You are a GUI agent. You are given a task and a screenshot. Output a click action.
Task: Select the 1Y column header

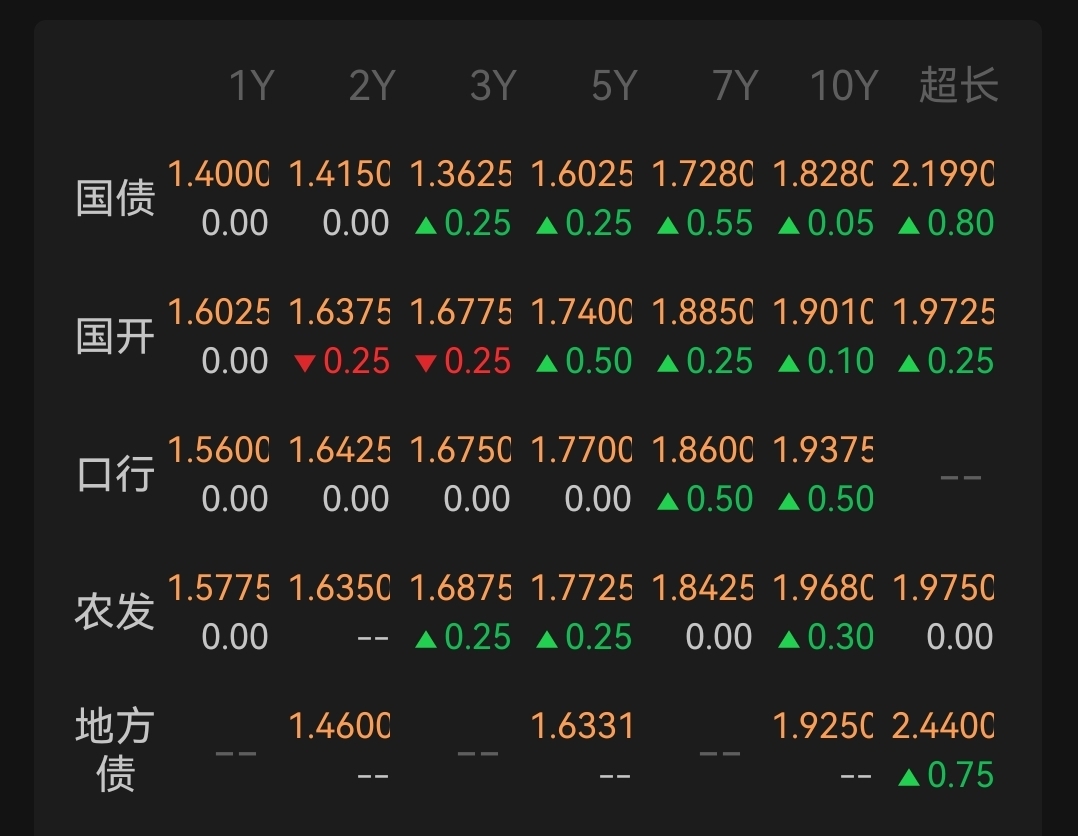click(251, 87)
